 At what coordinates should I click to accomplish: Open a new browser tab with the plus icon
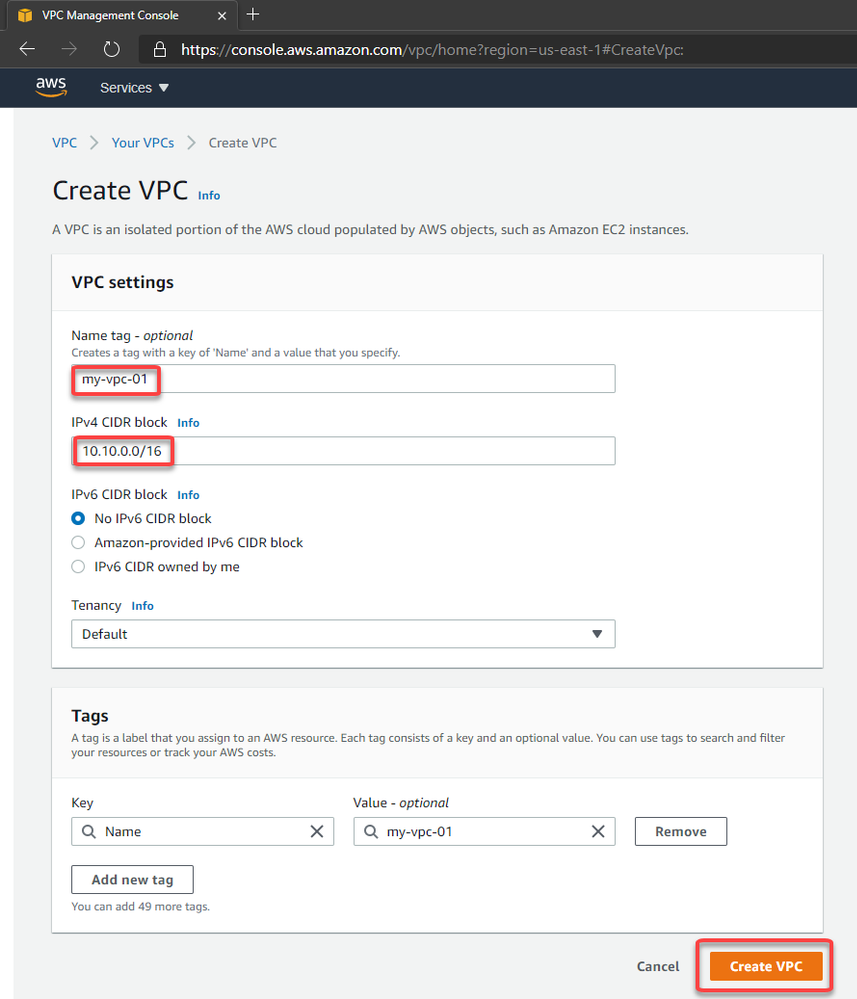pyautogui.click(x=253, y=14)
